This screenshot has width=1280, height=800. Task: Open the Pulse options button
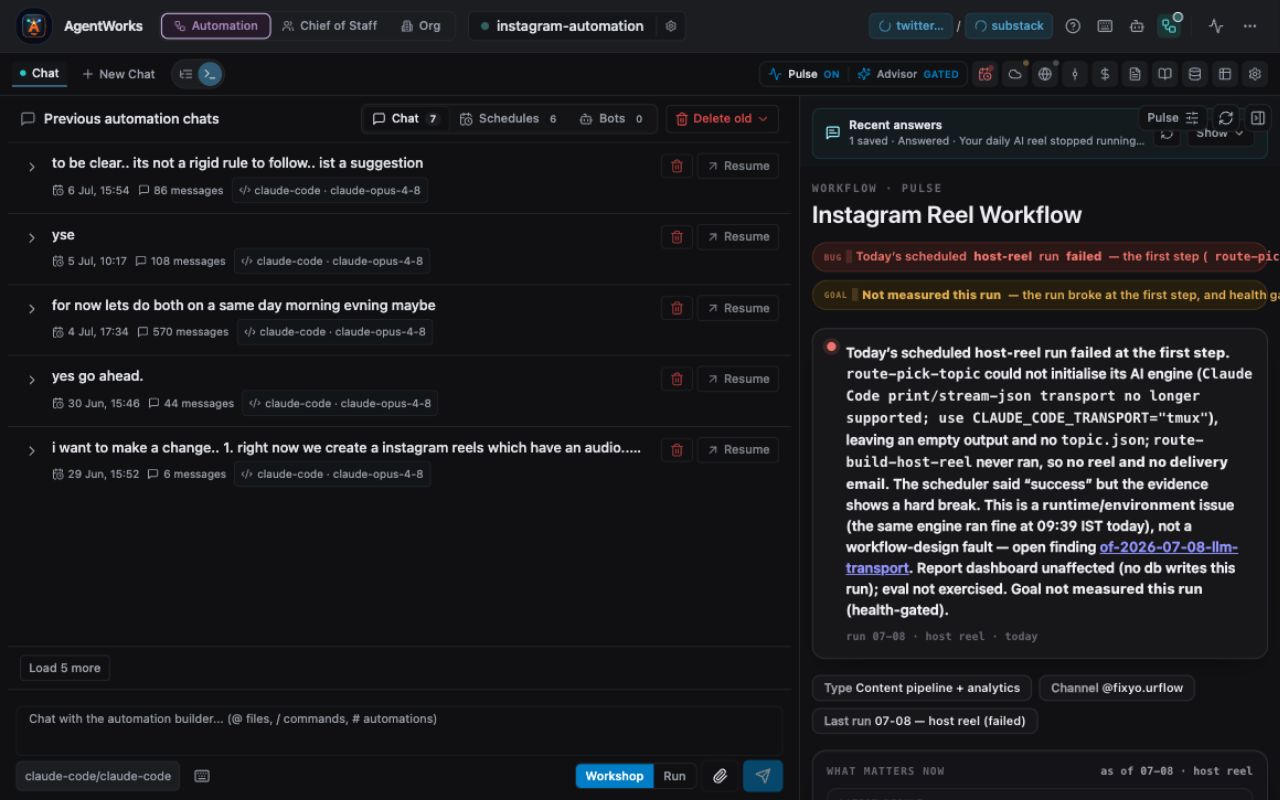click(x=1173, y=118)
